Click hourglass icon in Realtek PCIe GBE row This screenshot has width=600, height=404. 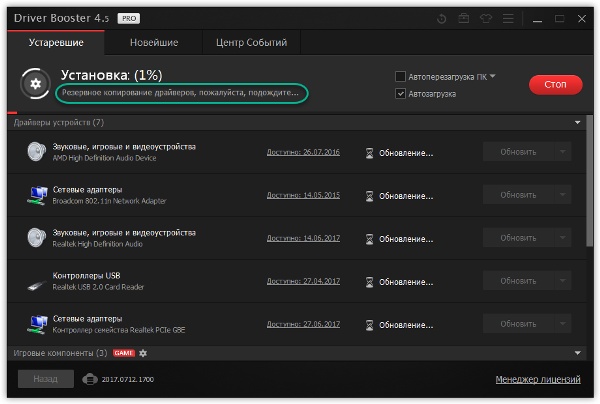point(369,325)
